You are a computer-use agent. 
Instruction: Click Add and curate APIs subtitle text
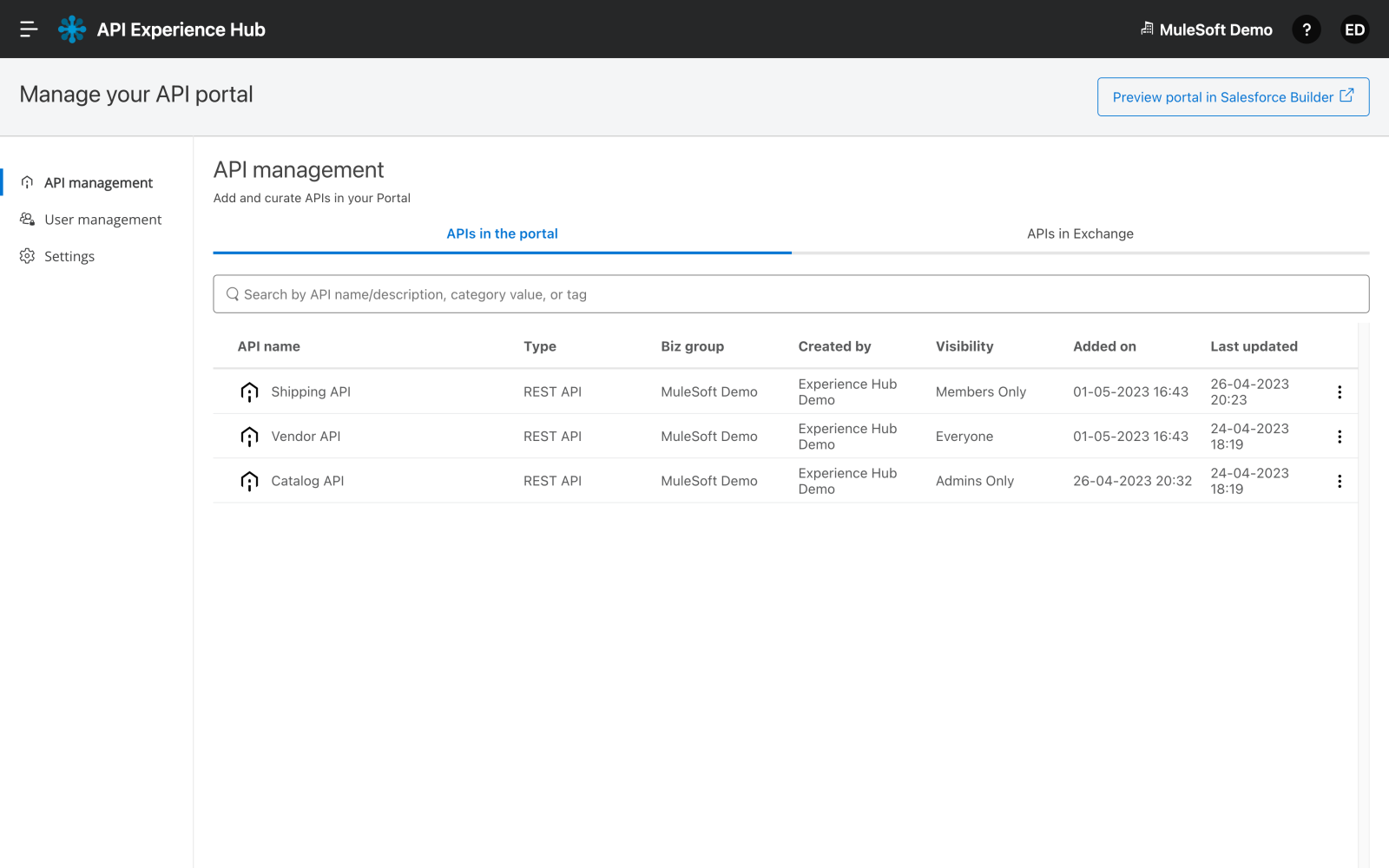[312, 198]
